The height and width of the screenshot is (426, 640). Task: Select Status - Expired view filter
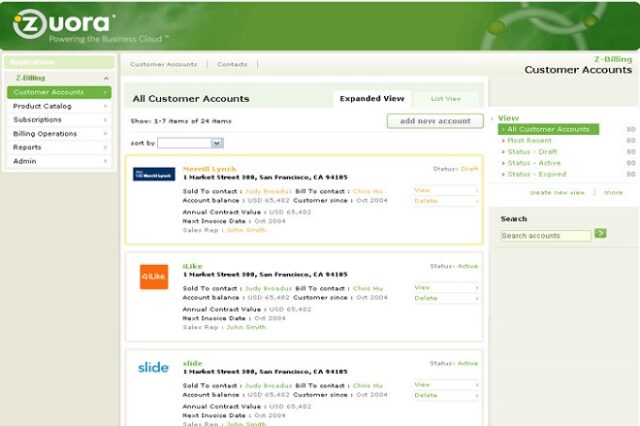[x=536, y=174]
